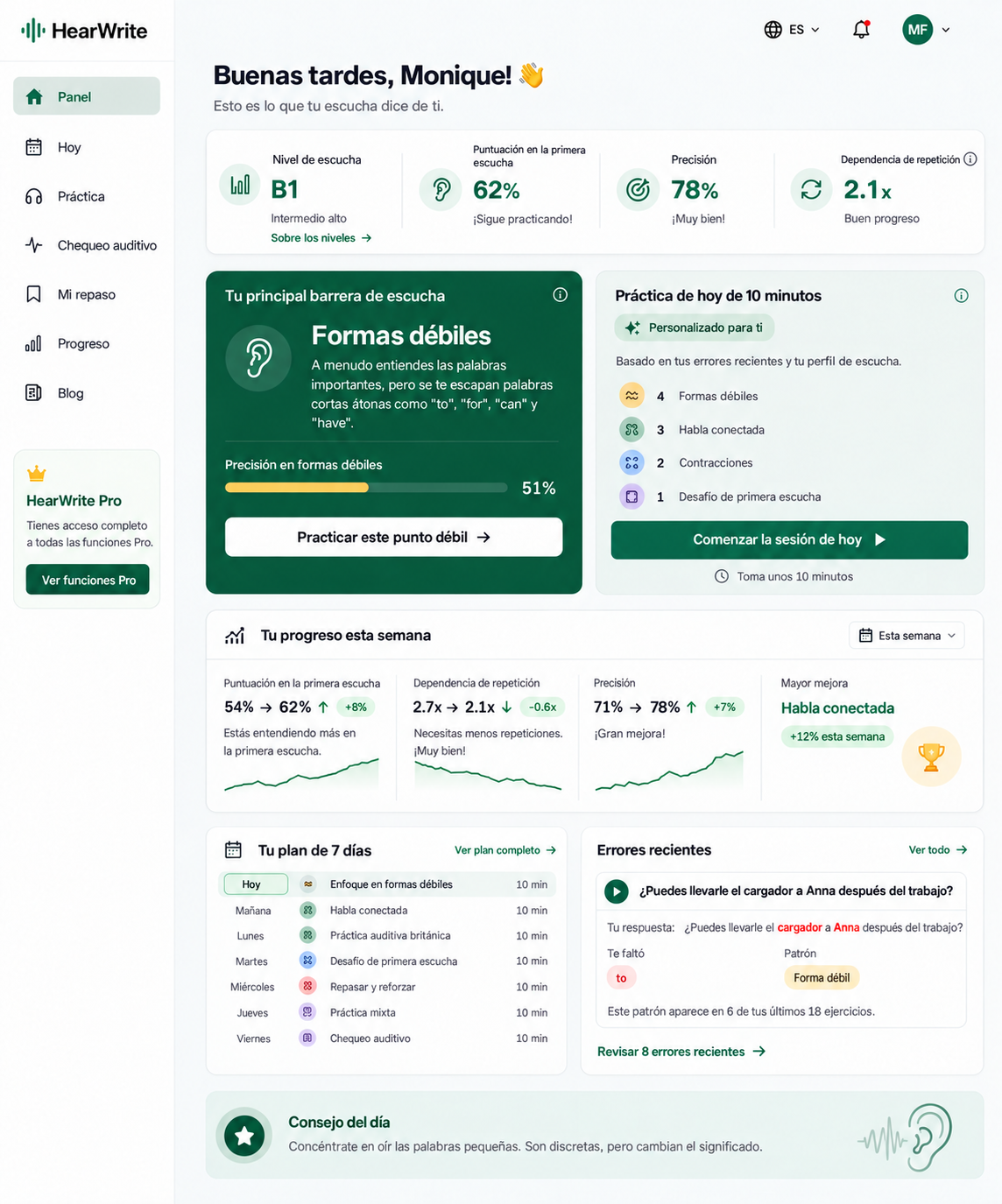Click the first-listen score trend chart
The height and width of the screenshot is (1204, 1002).
click(x=301, y=775)
